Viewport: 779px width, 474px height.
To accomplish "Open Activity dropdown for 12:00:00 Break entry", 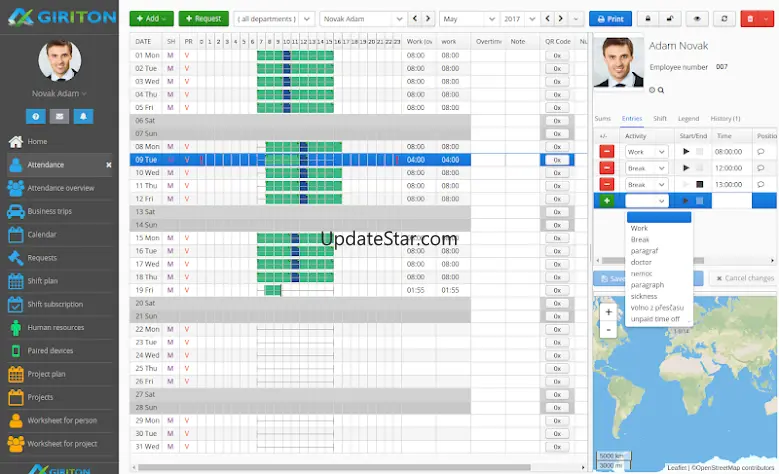I will click(x=646, y=168).
